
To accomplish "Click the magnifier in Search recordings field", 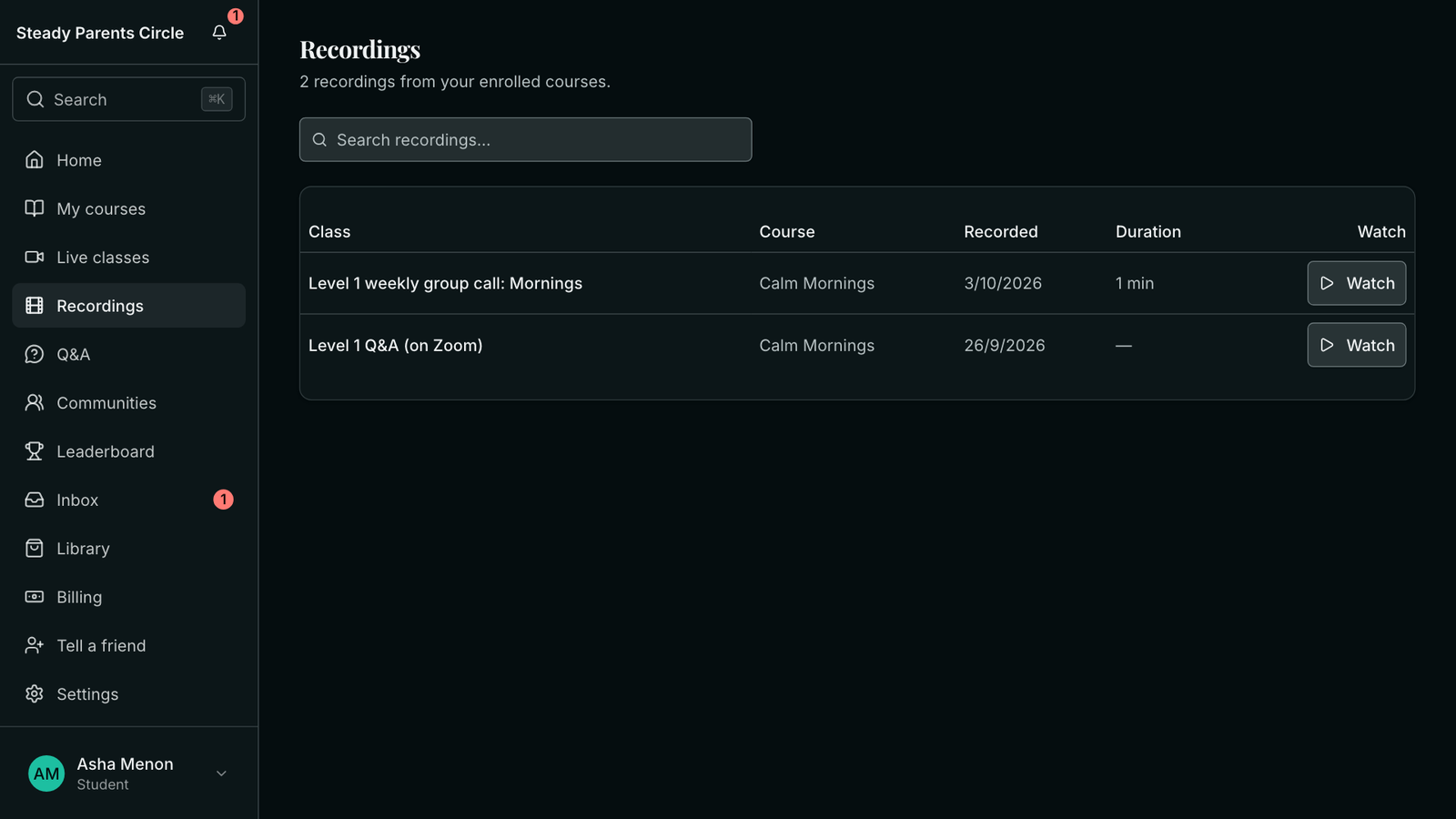I will point(319,140).
